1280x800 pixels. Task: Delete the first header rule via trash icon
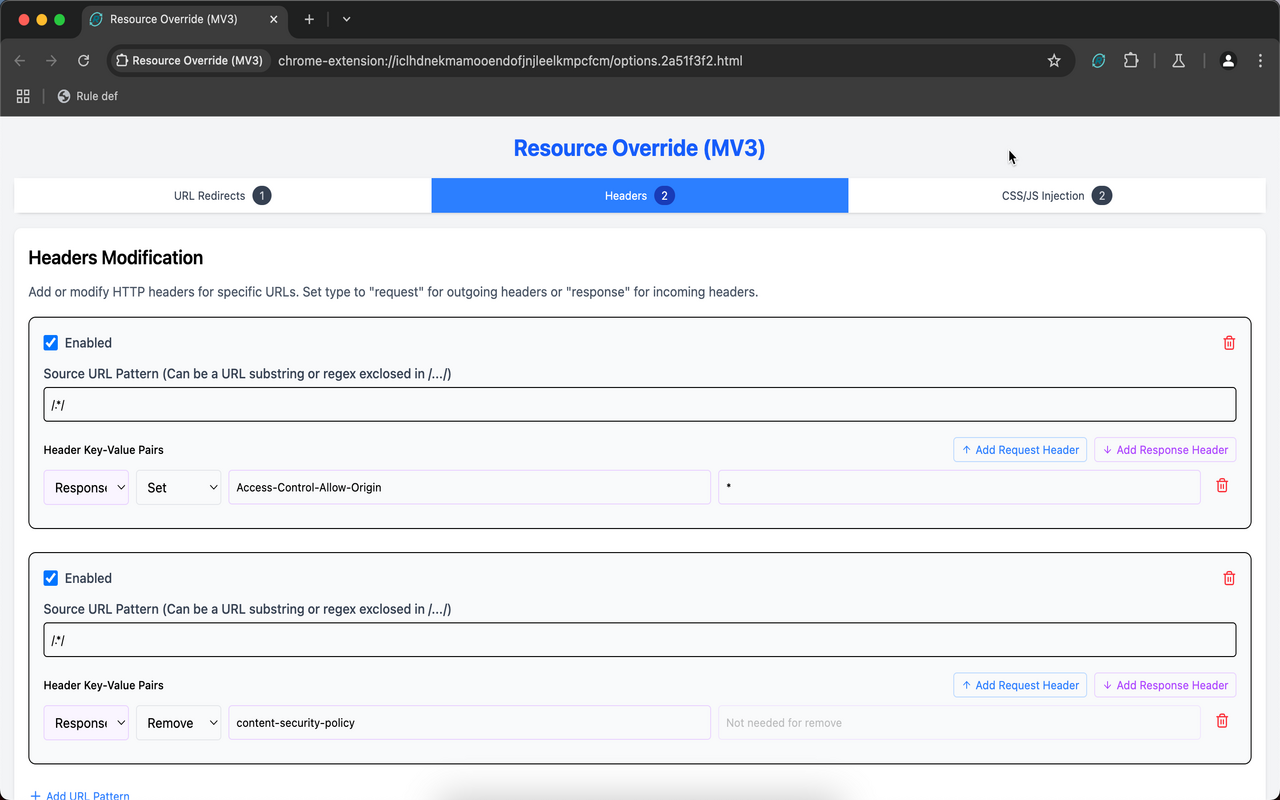click(x=1229, y=342)
